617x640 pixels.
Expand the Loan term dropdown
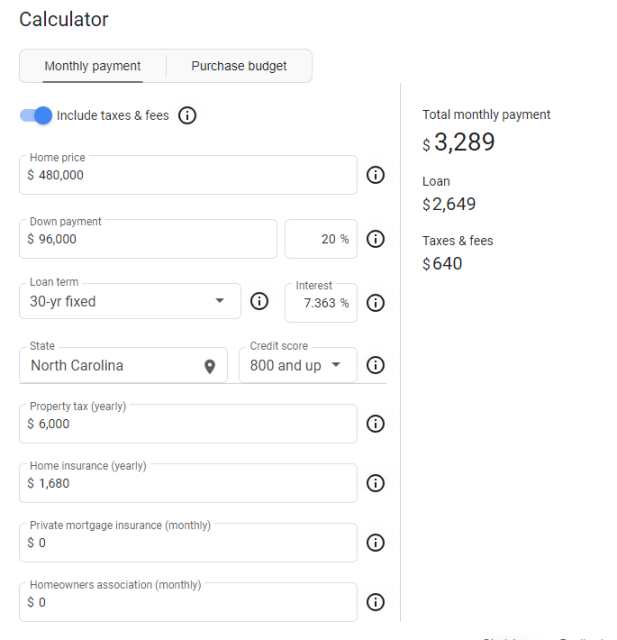point(130,301)
